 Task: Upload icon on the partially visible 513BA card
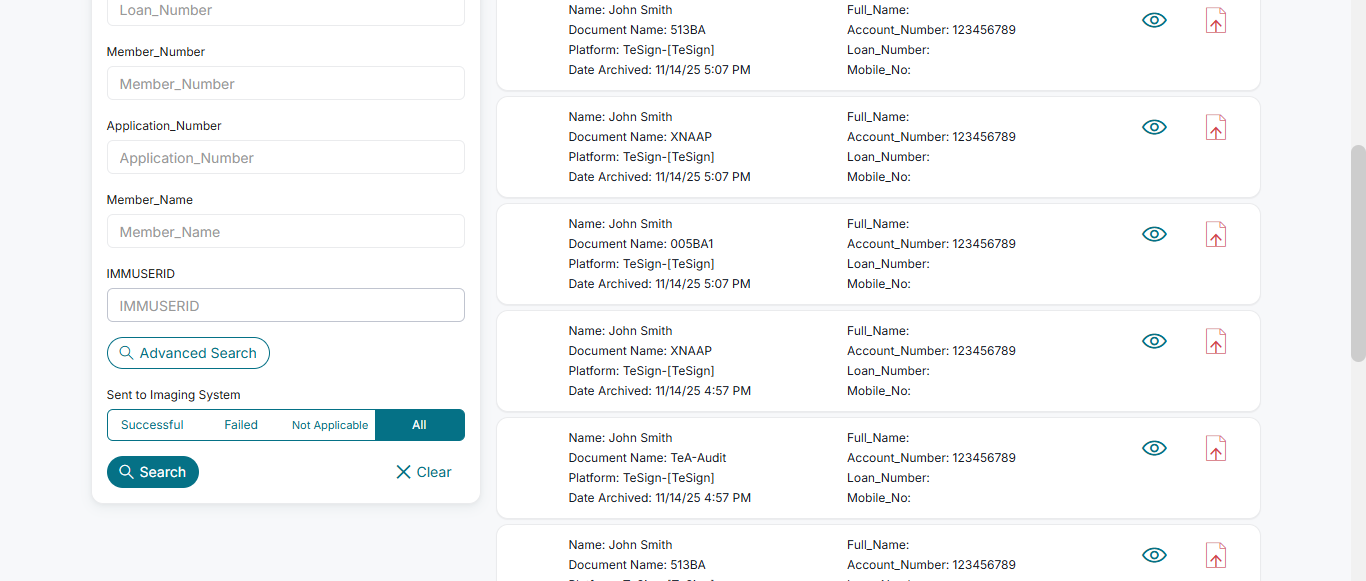click(x=1215, y=555)
